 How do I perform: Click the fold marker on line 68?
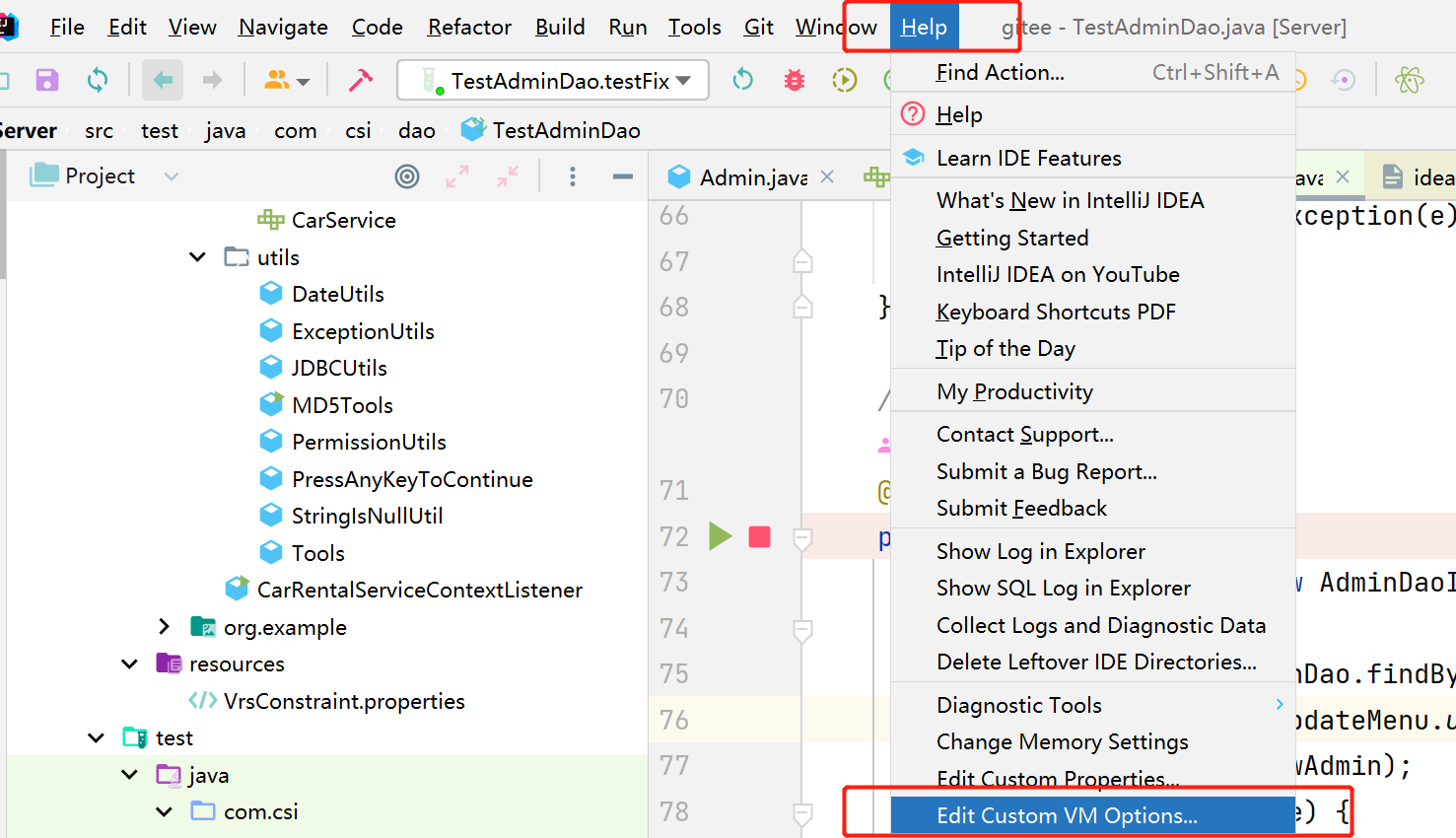(x=803, y=307)
